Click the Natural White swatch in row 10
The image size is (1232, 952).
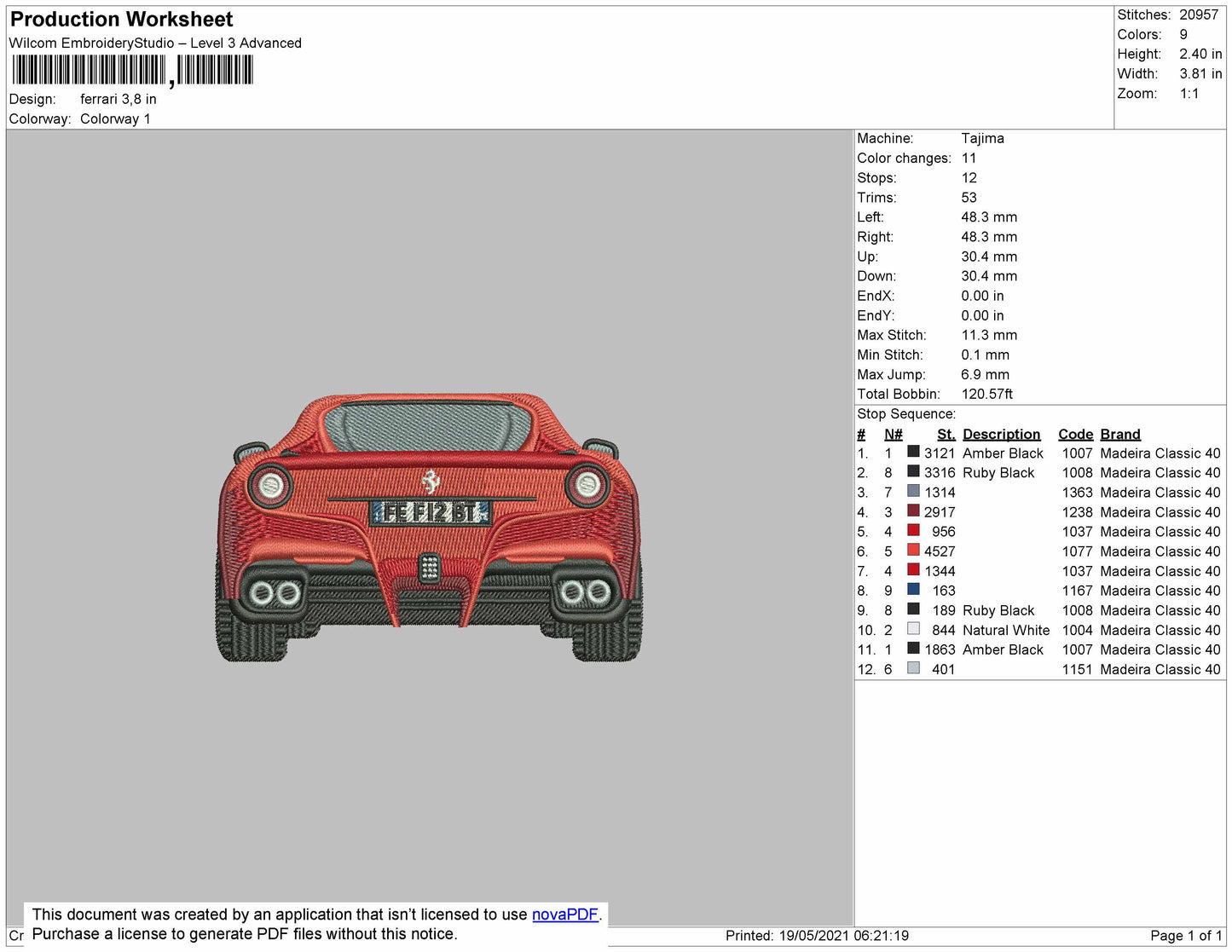(x=913, y=628)
